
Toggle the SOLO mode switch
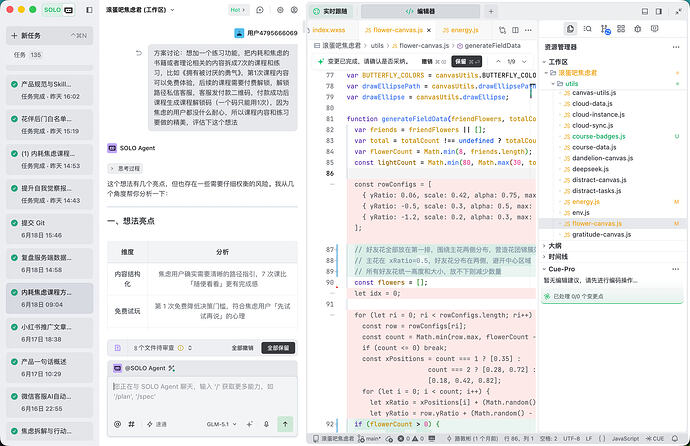coord(59,10)
